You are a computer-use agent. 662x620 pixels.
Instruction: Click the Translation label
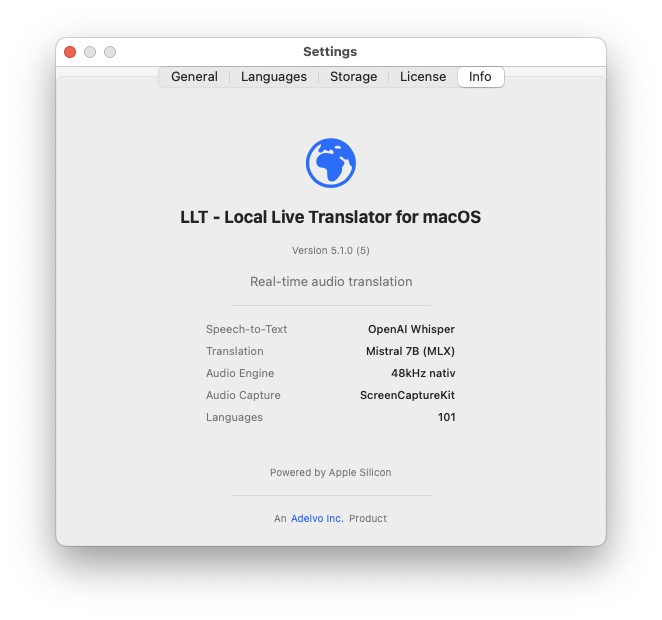coord(235,351)
